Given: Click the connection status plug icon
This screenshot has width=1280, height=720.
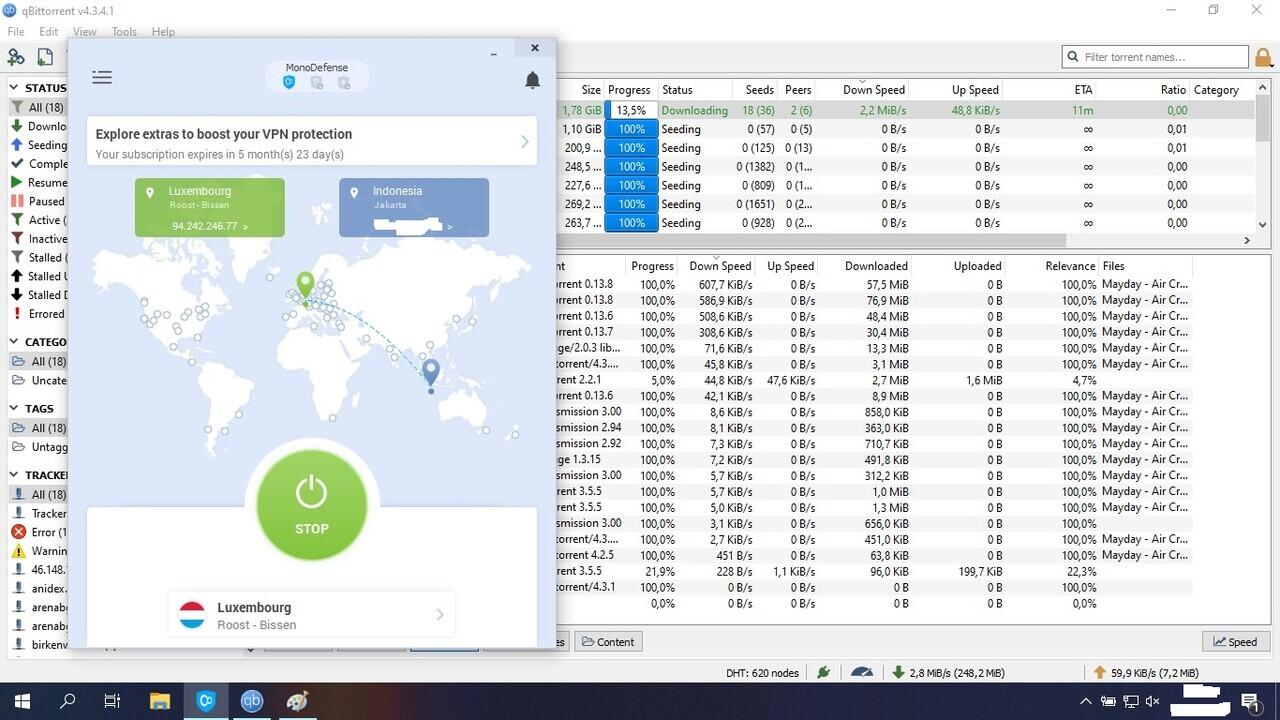Looking at the screenshot, I should point(822,672).
